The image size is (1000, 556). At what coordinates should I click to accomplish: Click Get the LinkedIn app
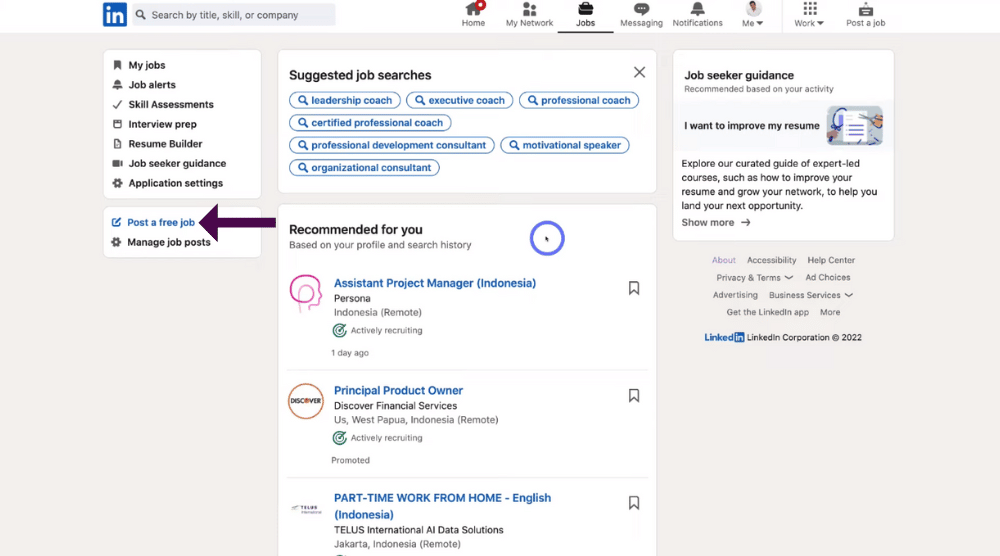[767, 312]
